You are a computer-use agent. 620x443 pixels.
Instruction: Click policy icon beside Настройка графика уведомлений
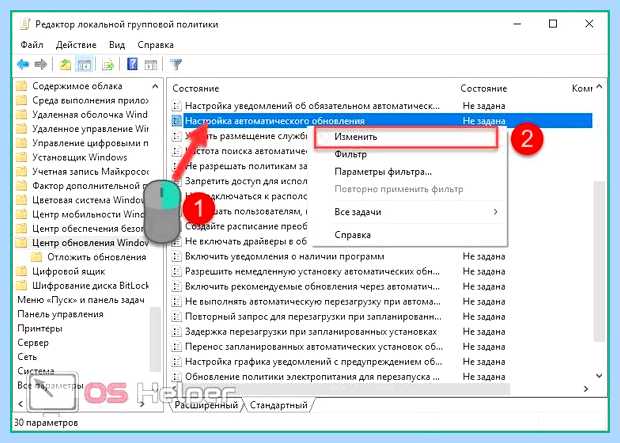pyautogui.click(x=176, y=362)
